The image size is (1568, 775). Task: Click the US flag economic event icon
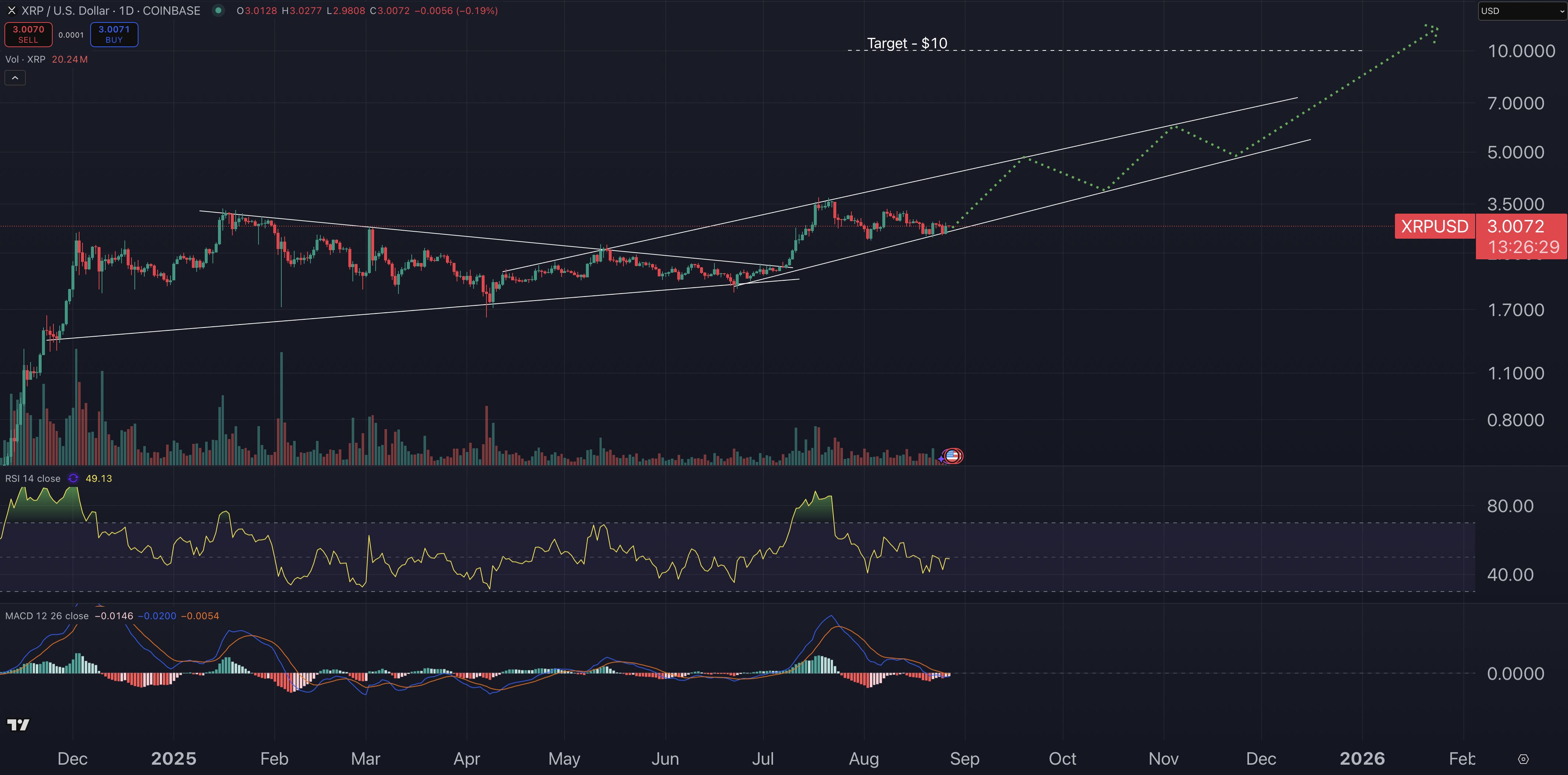click(x=953, y=456)
